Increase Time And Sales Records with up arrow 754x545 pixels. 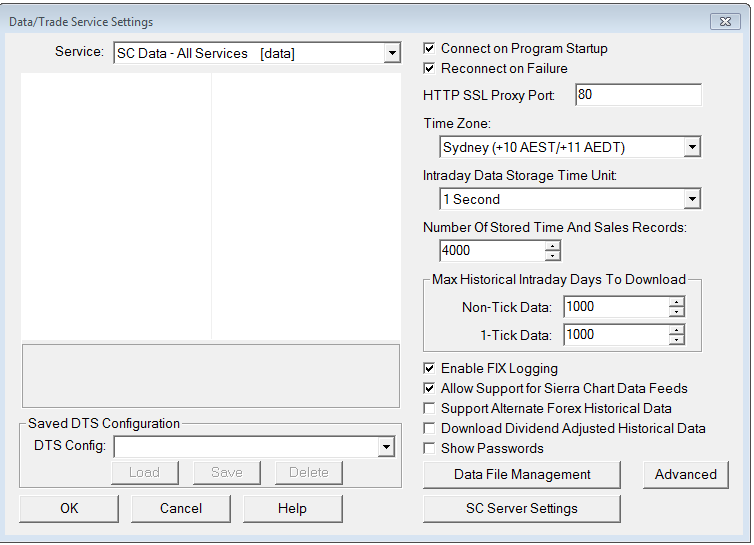click(x=553, y=245)
